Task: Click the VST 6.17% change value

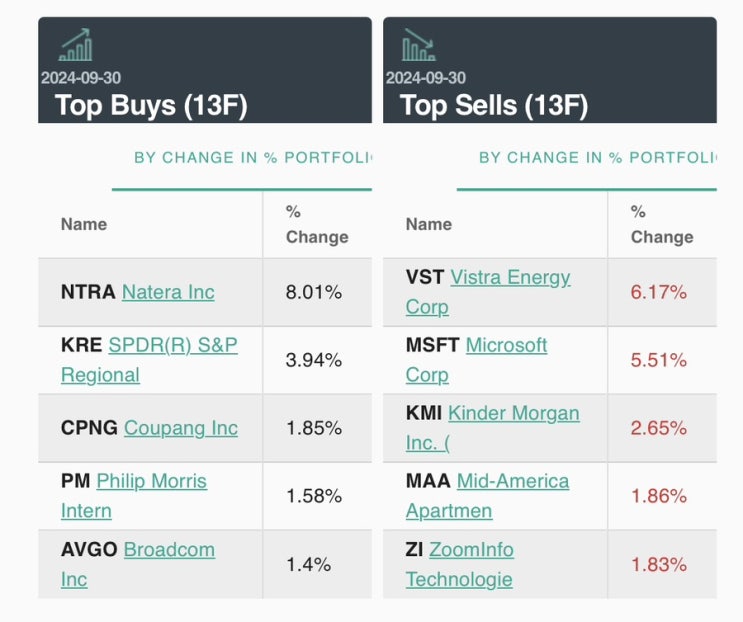Action: 658,292
